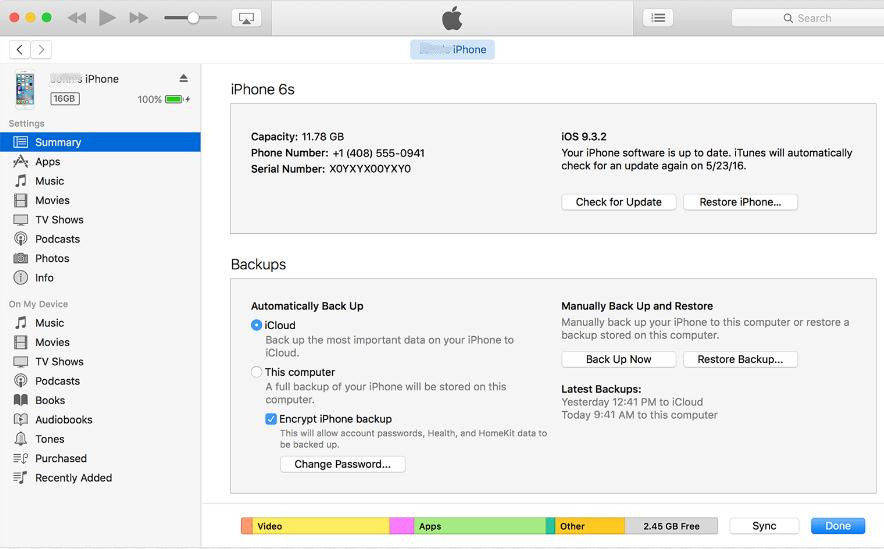This screenshot has width=884, height=549.
Task: Eject the iPhone using eject icon
Action: pos(183,78)
